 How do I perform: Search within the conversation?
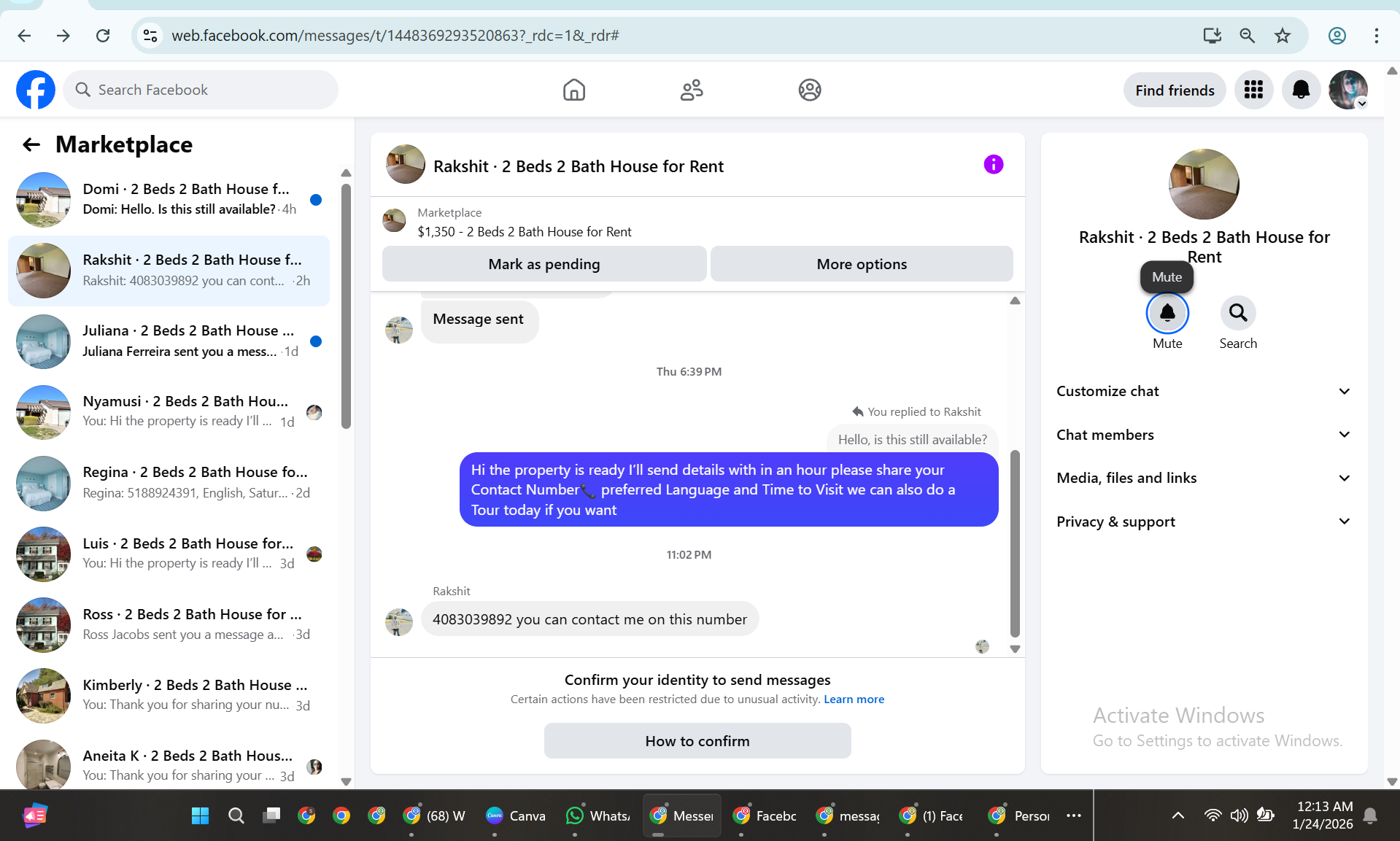click(1238, 313)
